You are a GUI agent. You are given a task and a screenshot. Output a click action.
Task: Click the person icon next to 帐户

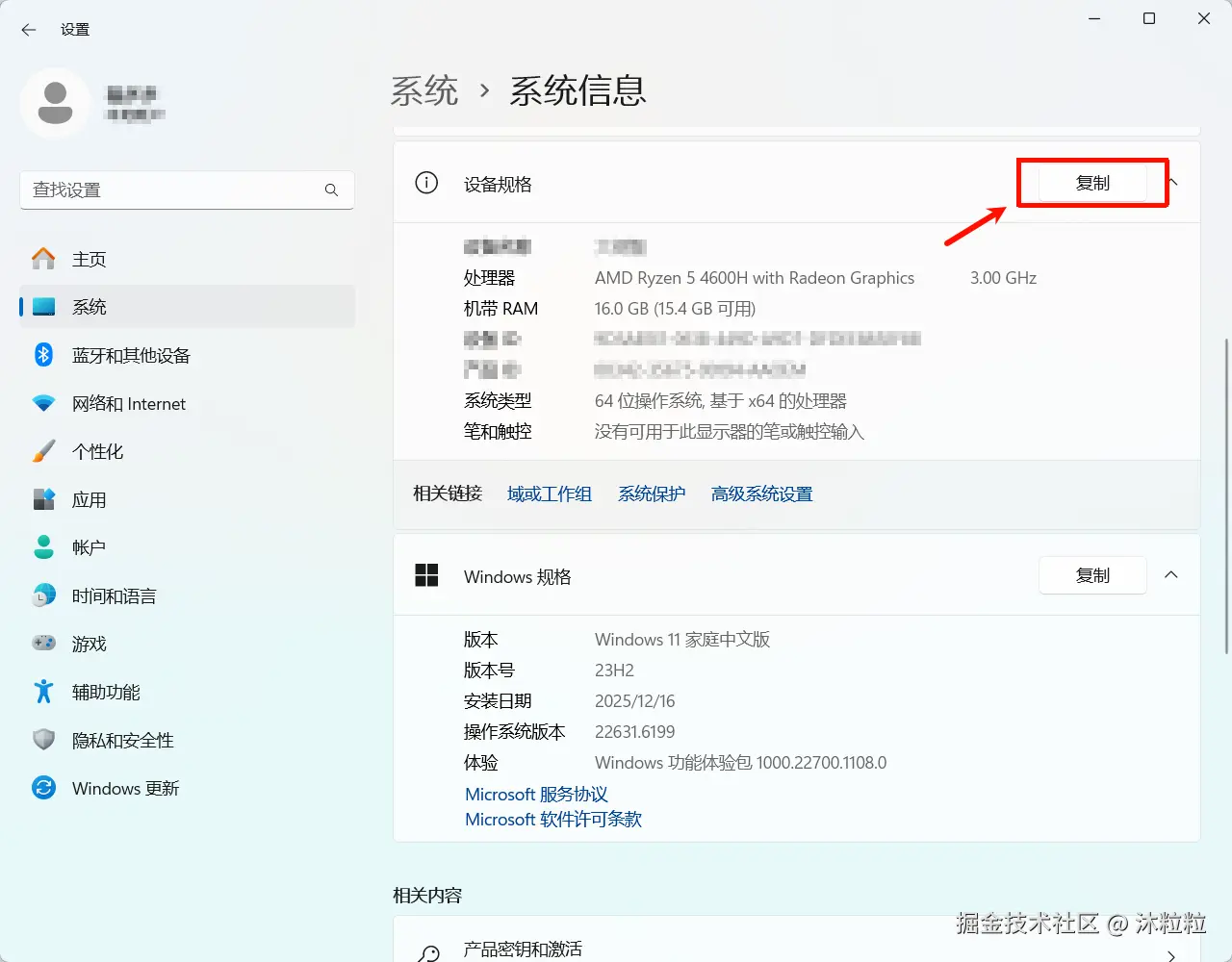[x=43, y=547]
